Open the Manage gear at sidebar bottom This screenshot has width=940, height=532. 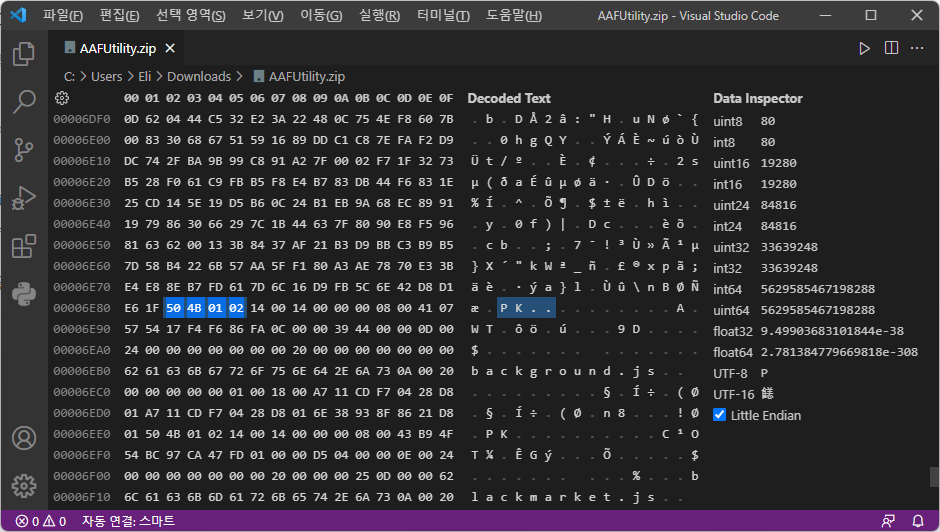pos(24,486)
